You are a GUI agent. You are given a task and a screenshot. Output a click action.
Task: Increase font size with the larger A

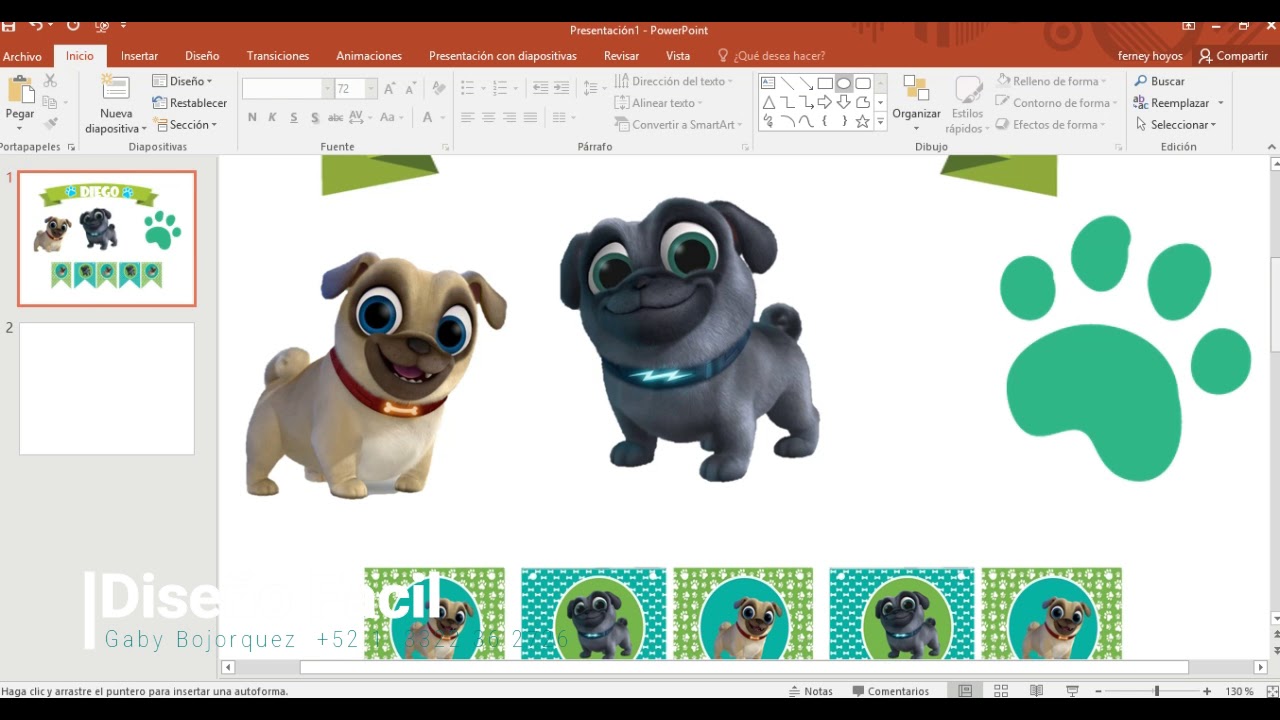tap(390, 89)
